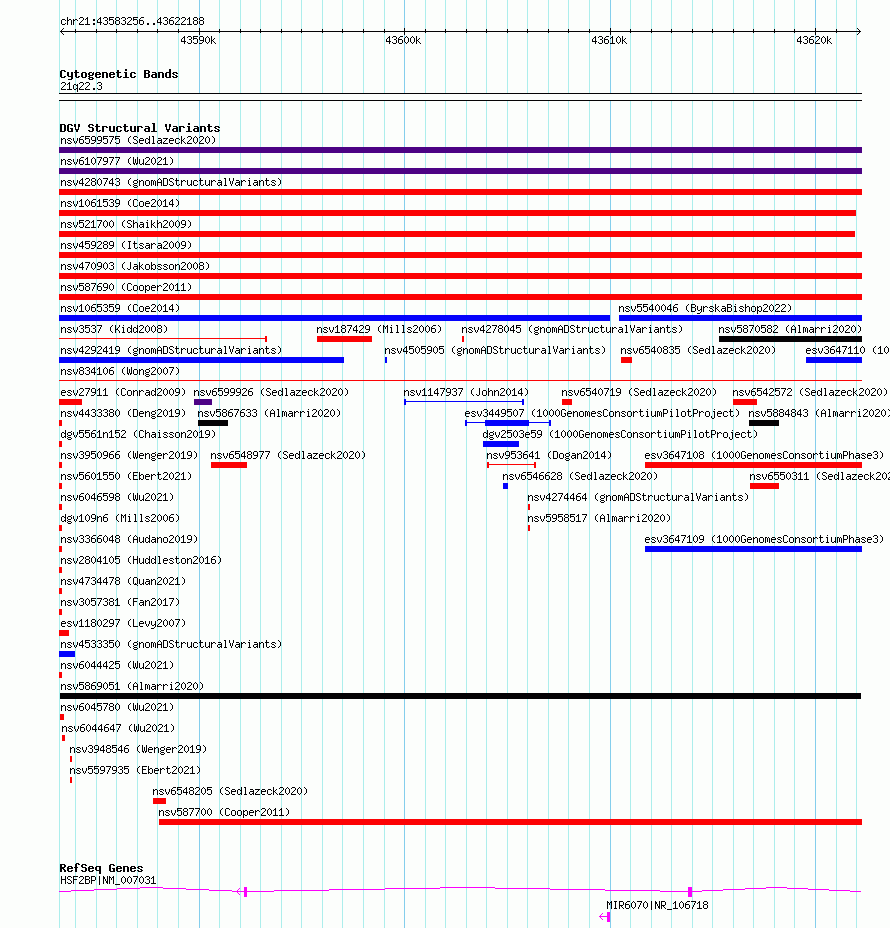Open nsv6044425 (Wu2021) variant
The image size is (890, 928).
117,666
